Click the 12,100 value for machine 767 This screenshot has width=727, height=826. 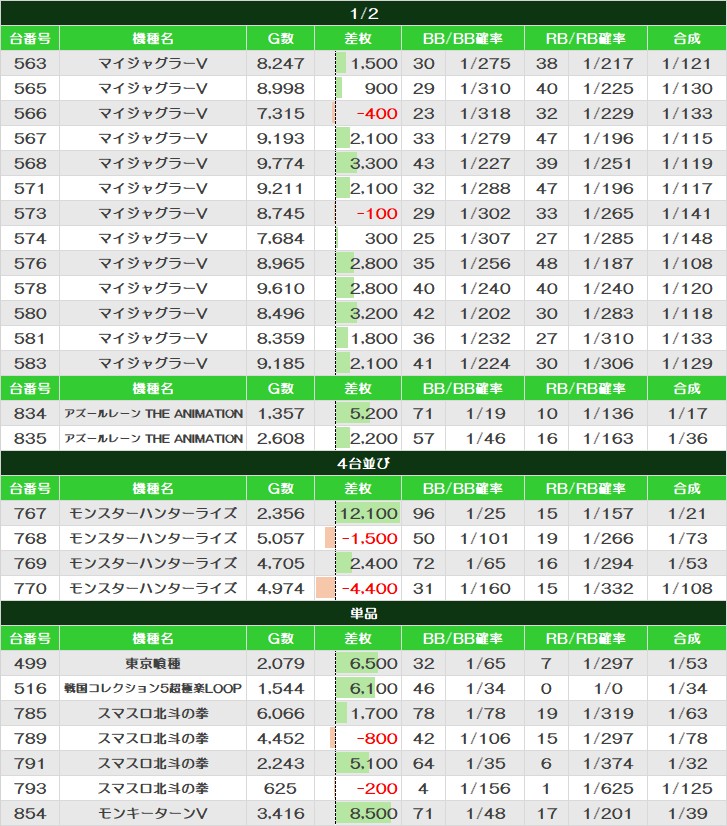tap(369, 514)
